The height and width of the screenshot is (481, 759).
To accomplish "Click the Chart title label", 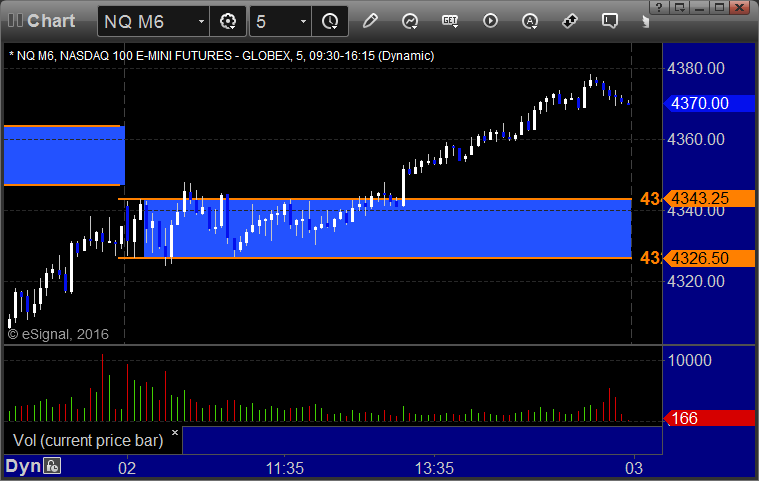I will coord(51,21).
